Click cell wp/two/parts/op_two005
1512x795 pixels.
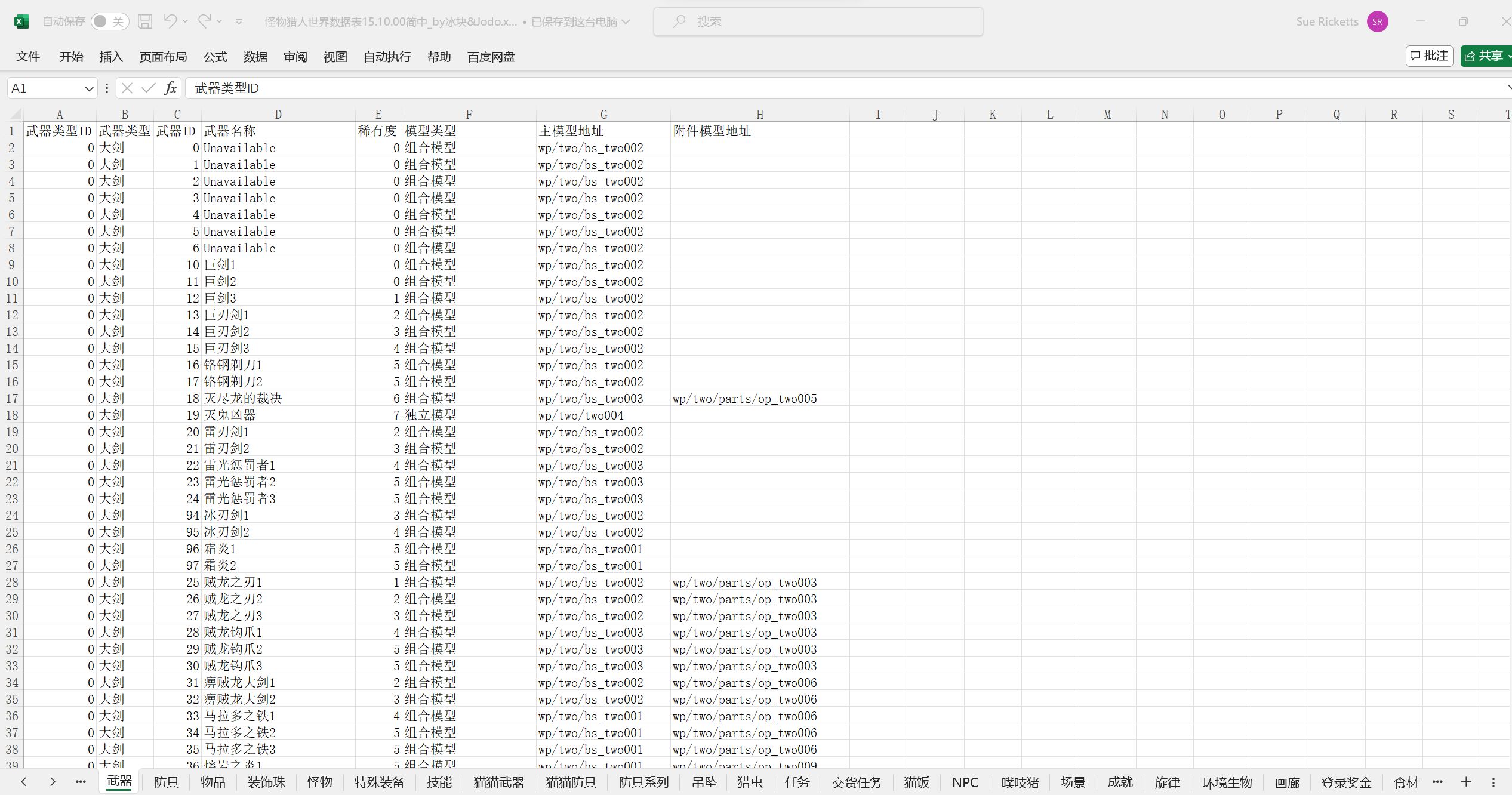coord(760,399)
